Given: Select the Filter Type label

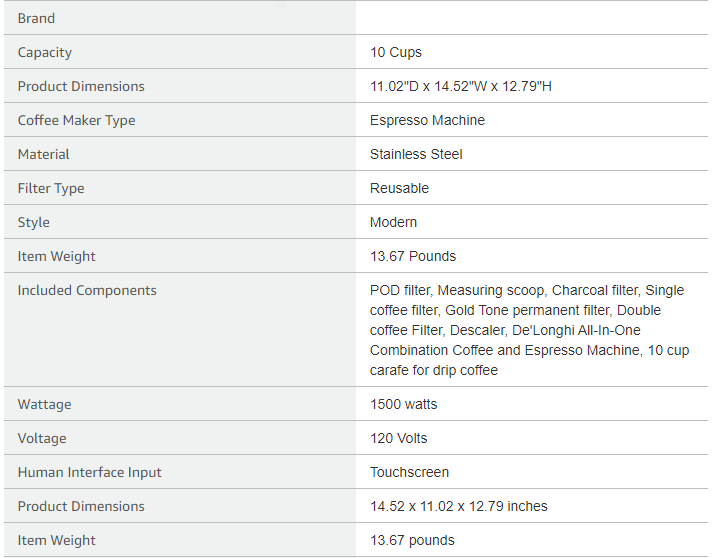Looking at the screenshot, I should [x=51, y=188].
